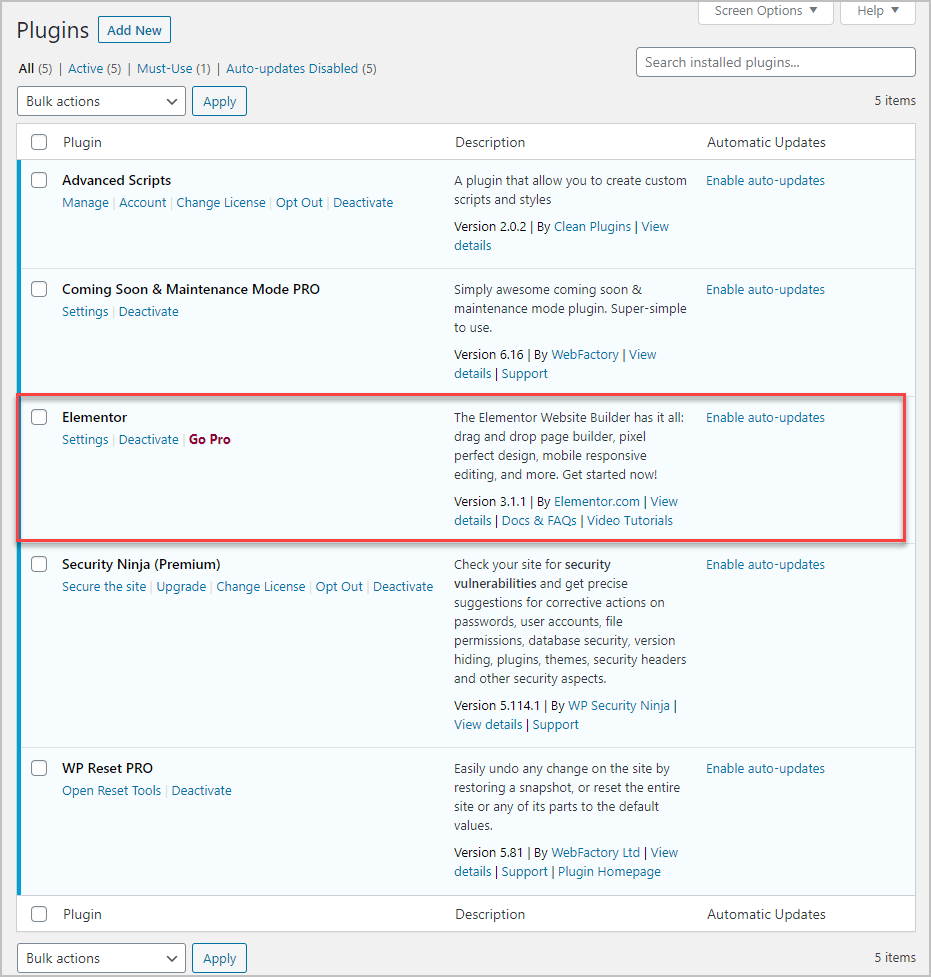Apply the selected bulk action
This screenshot has width=931, height=977.
point(219,101)
